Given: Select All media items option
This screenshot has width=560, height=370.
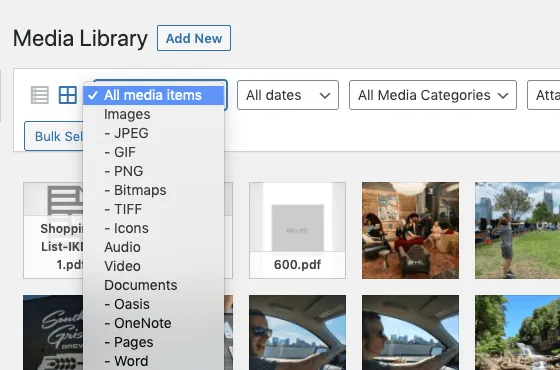Looking at the screenshot, I should [154, 95].
